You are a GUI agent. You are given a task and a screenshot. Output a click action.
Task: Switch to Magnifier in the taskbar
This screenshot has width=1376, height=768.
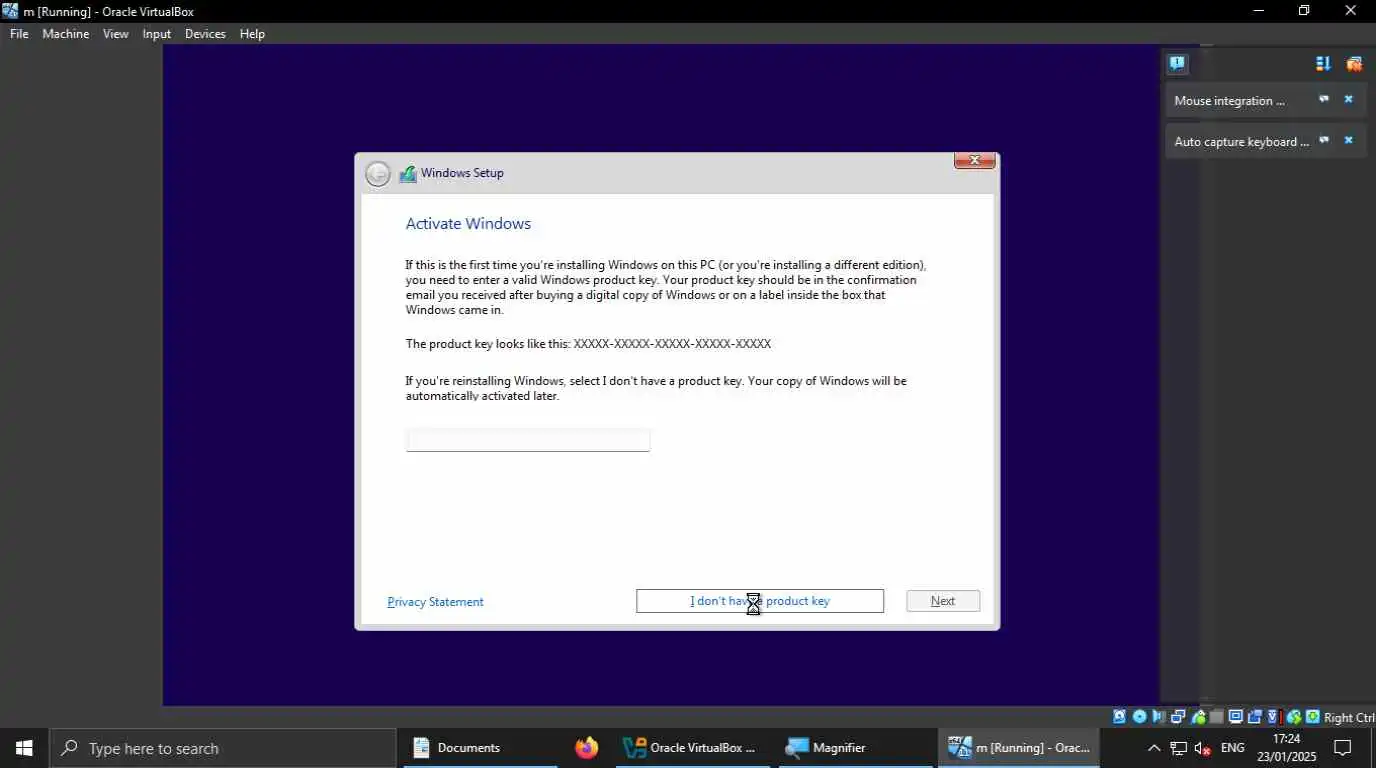(855, 748)
